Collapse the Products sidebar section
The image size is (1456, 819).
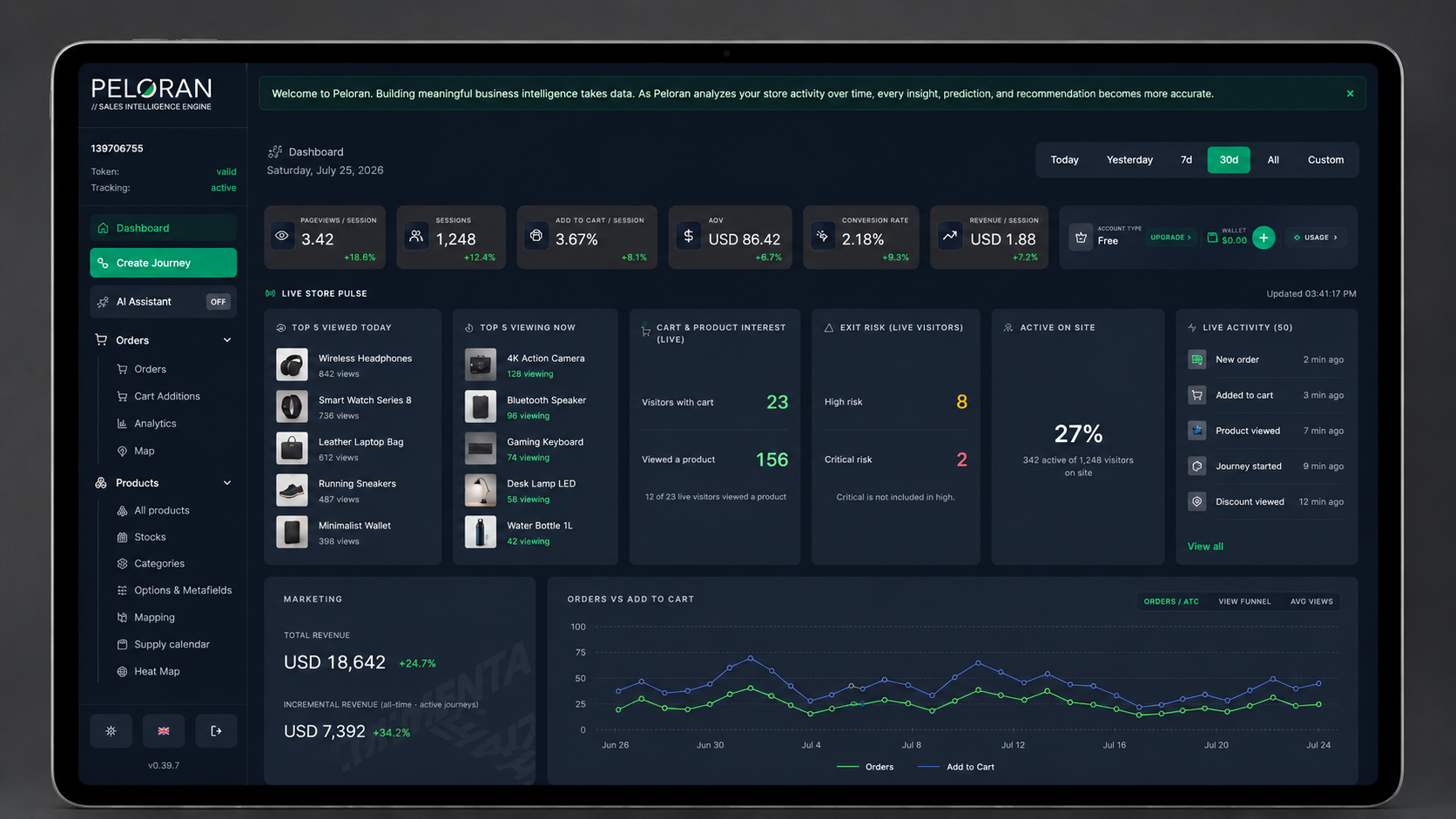click(227, 483)
